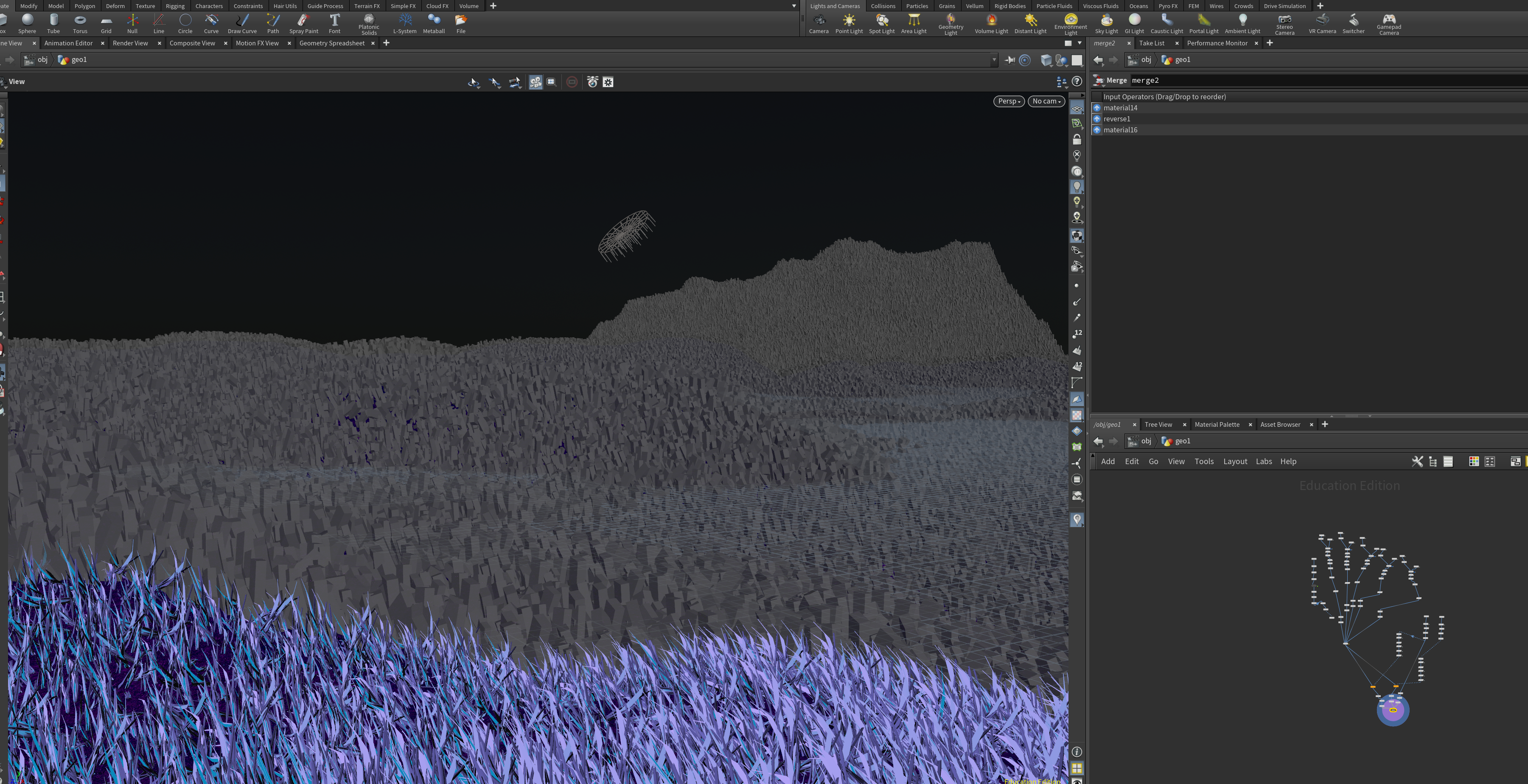Image resolution: width=1528 pixels, height=784 pixels.
Task: Create an Environment Light
Action: click(x=1071, y=24)
